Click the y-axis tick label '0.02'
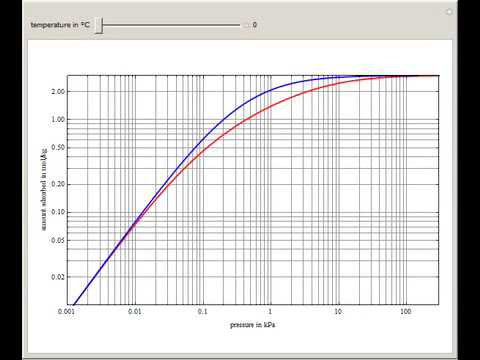The width and height of the screenshot is (480, 360). point(58,277)
